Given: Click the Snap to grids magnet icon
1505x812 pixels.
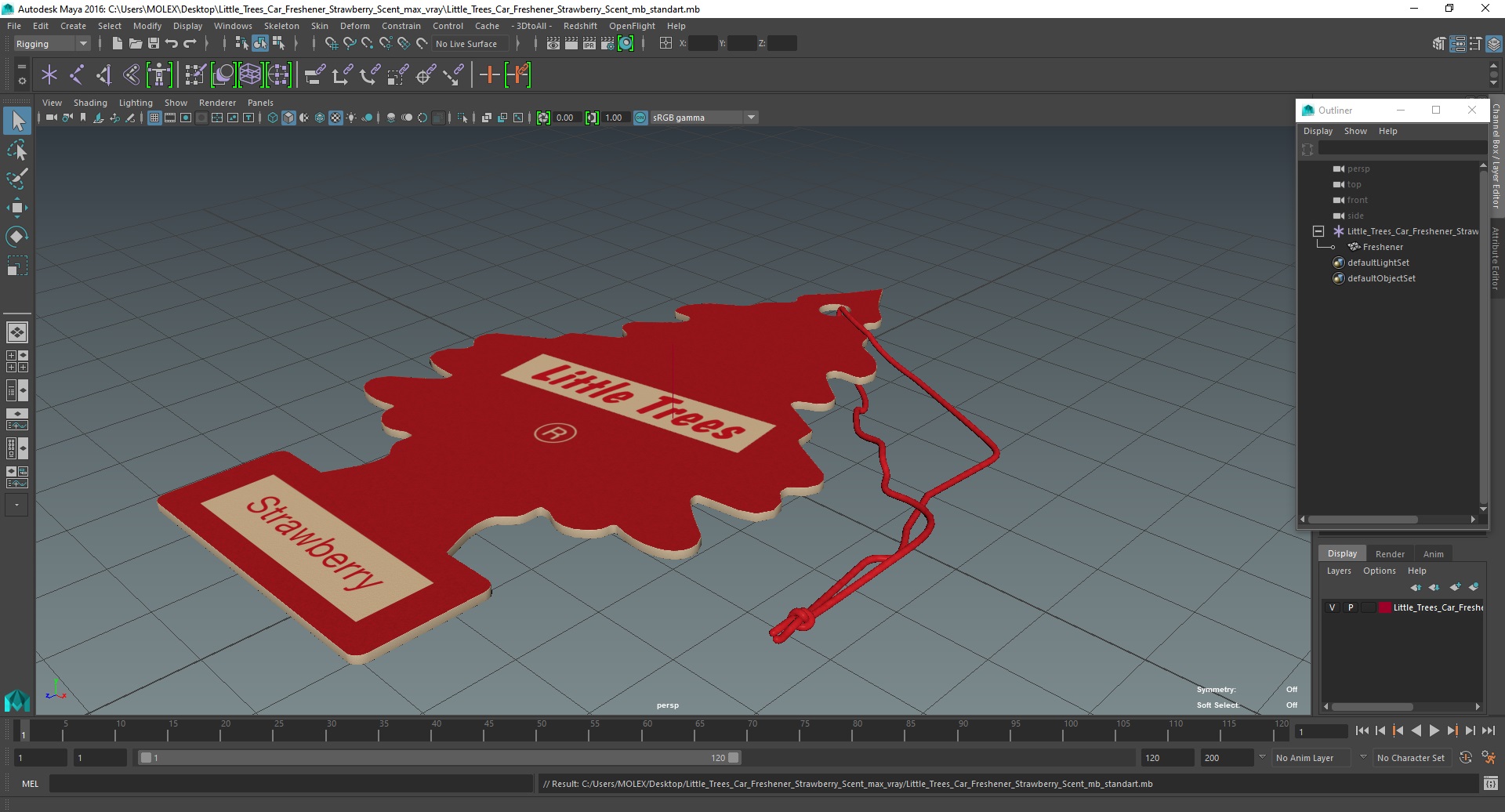Looking at the screenshot, I should tap(331, 44).
